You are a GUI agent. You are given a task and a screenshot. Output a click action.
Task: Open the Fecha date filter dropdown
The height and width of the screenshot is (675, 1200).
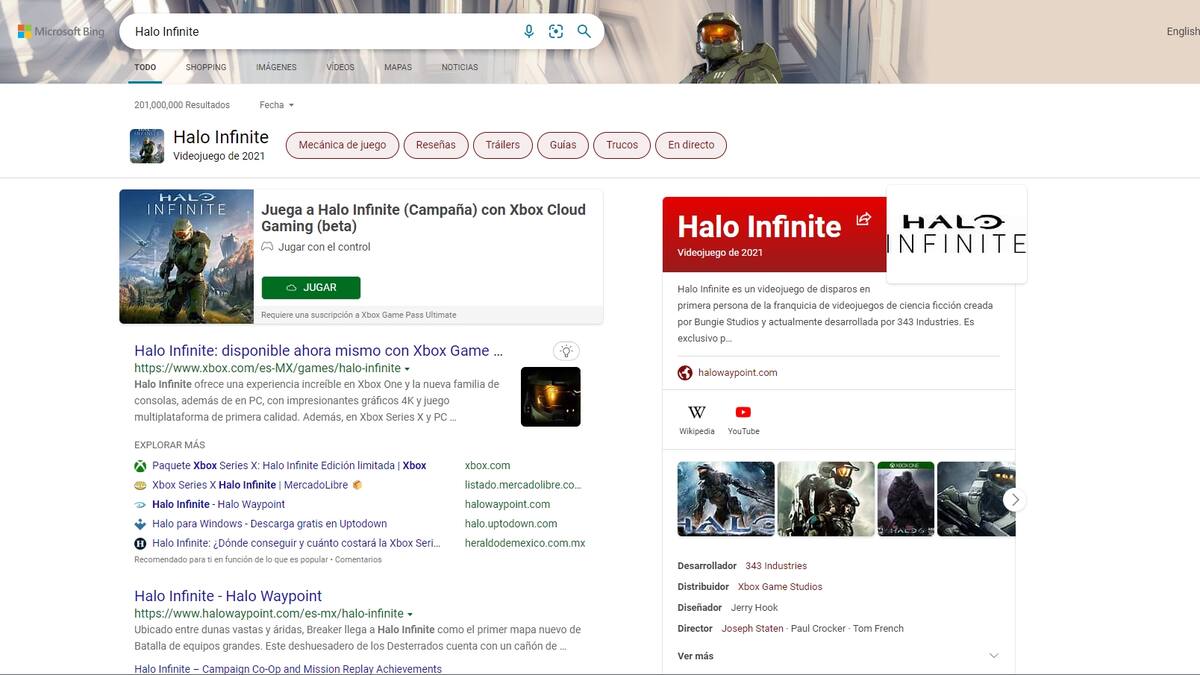277,105
